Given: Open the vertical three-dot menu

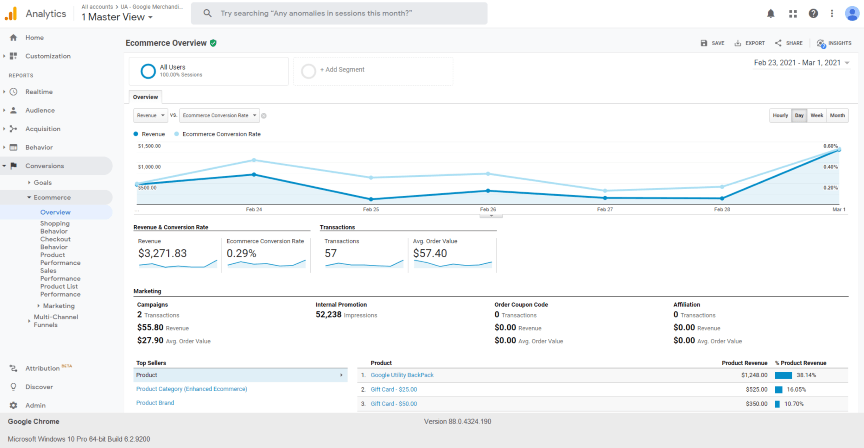Looking at the screenshot, I should 831,14.
